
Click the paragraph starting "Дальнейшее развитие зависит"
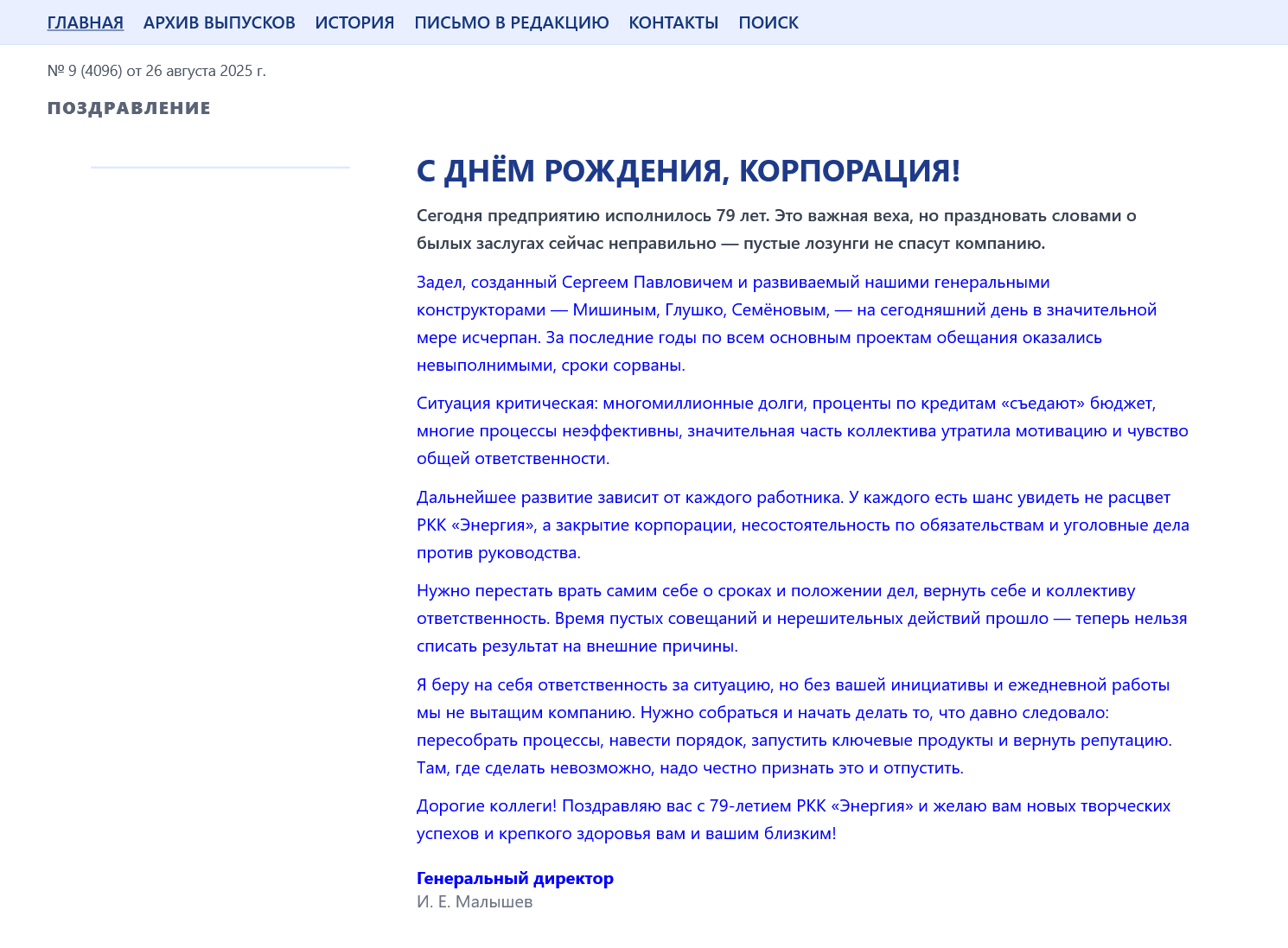803,525
